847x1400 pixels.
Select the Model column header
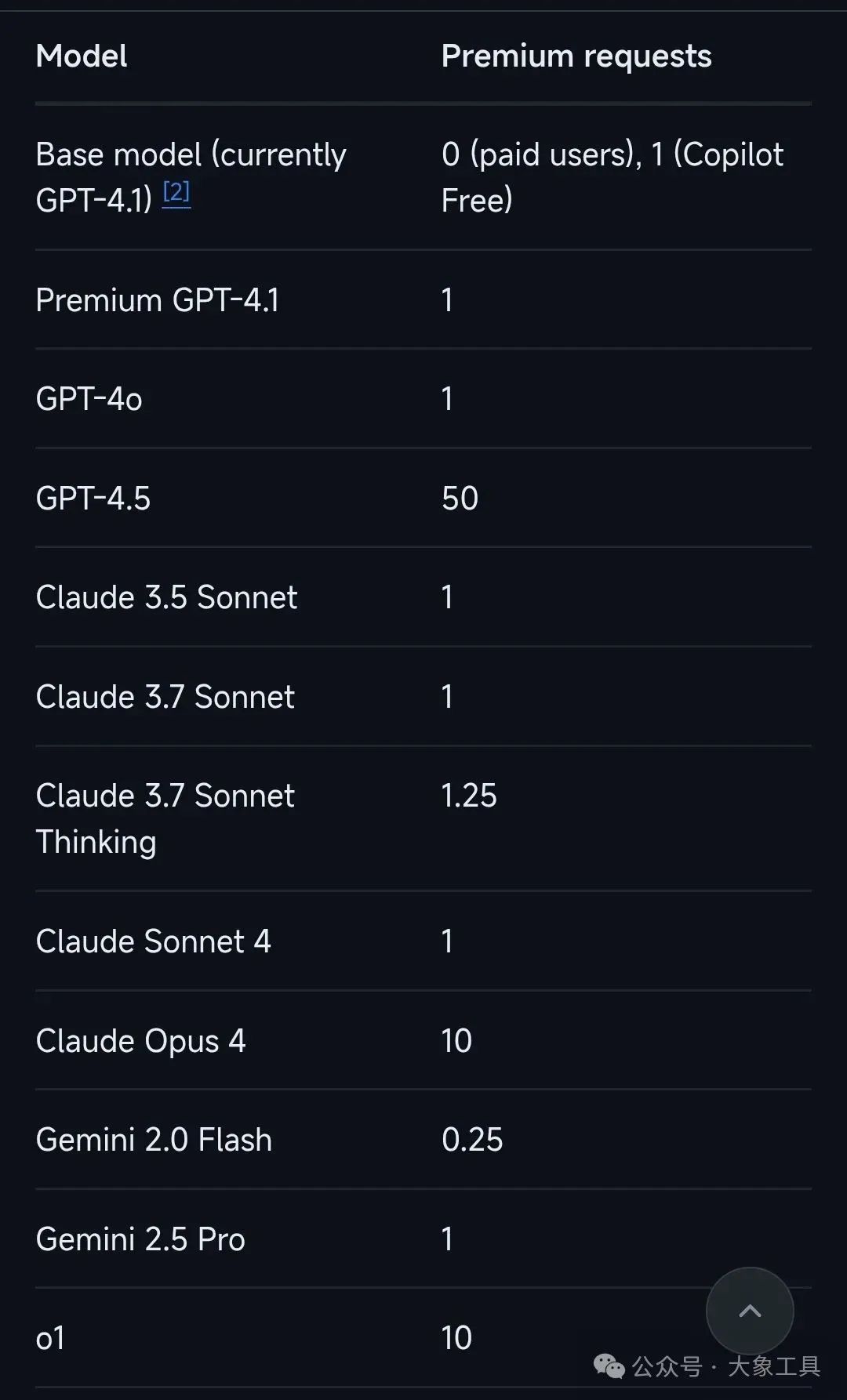pos(82,56)
